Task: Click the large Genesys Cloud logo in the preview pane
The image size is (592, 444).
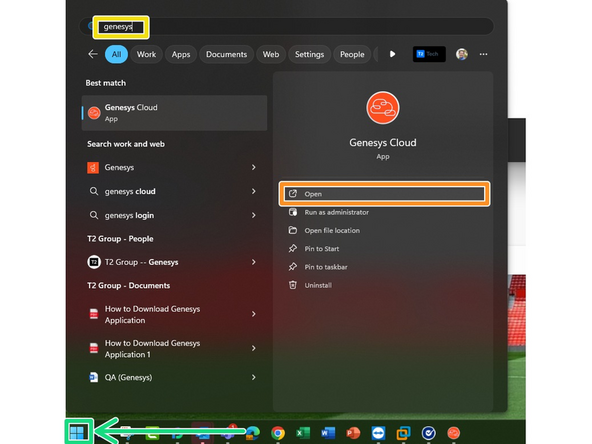Action: click(x=382, y=108)
